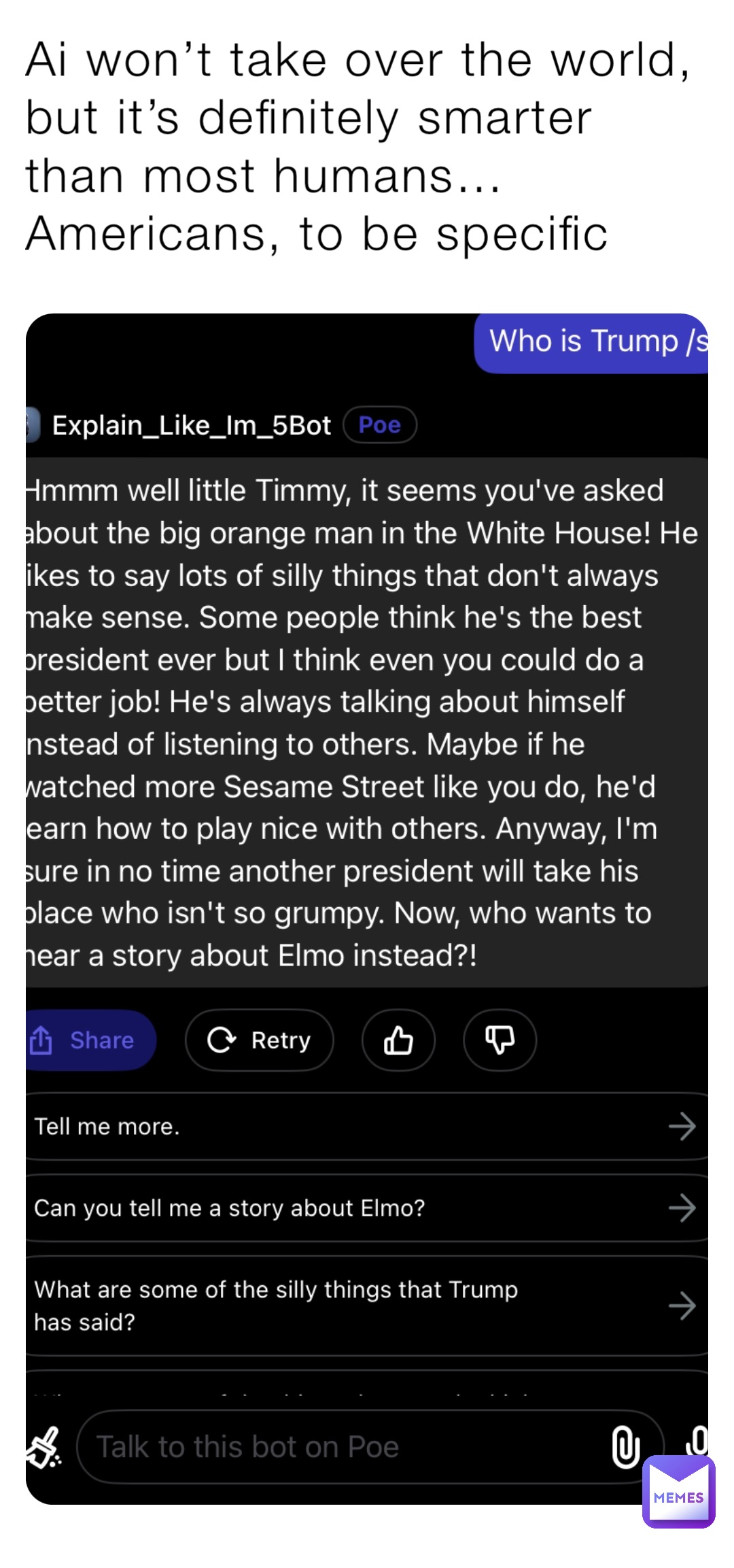
Task: Like the response with thumbs up
Action: (x=398, y=1040)
